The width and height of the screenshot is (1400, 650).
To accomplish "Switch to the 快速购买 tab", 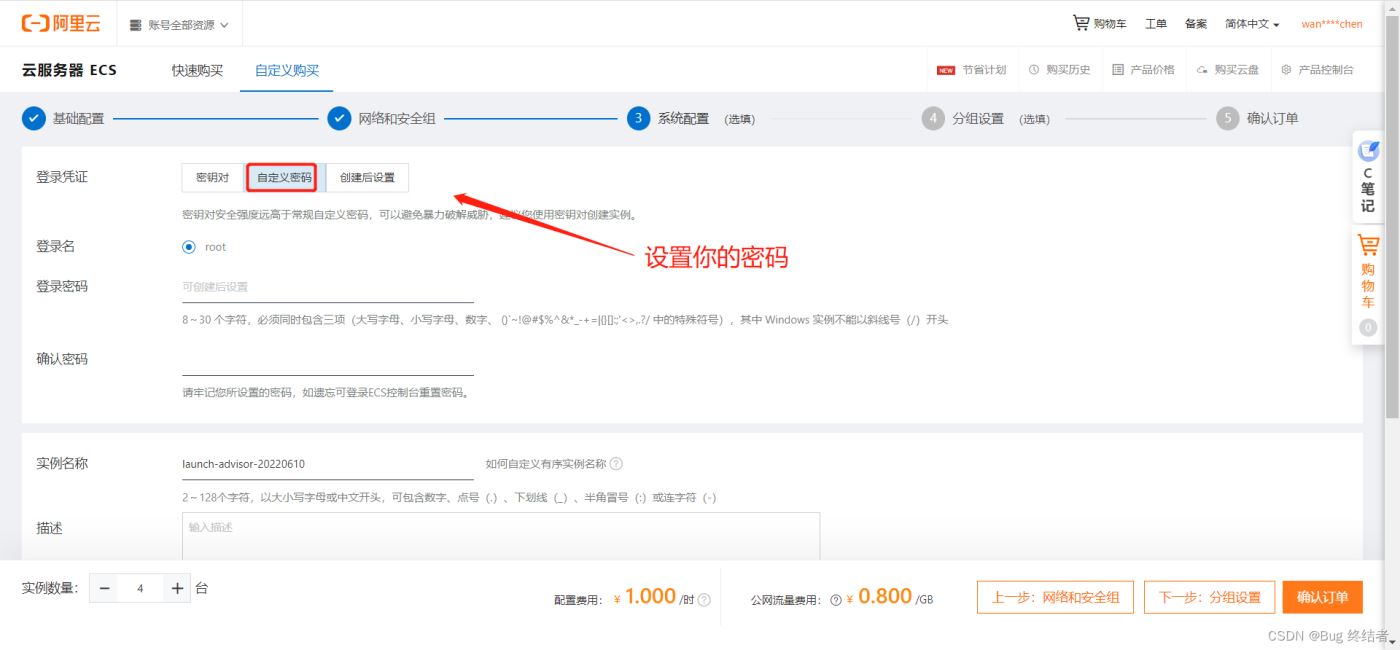I will pyautogui.click(x=197, y=71).
